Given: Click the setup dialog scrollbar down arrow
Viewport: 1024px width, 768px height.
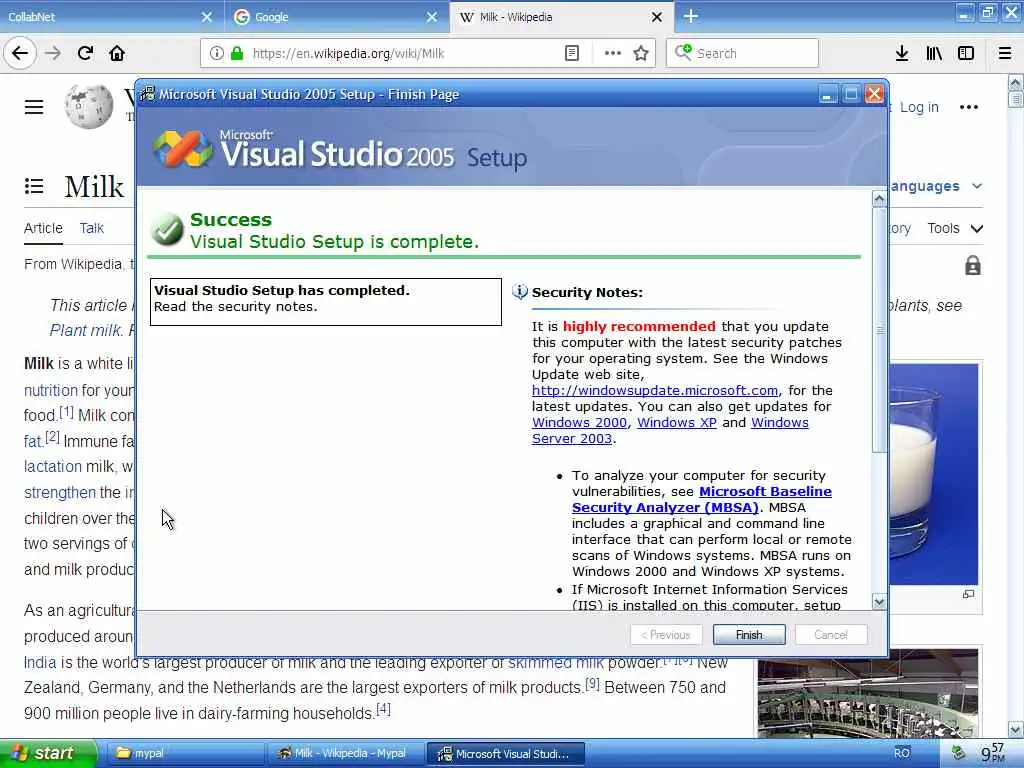Looking at the screenshot, I should click(879, 602).
